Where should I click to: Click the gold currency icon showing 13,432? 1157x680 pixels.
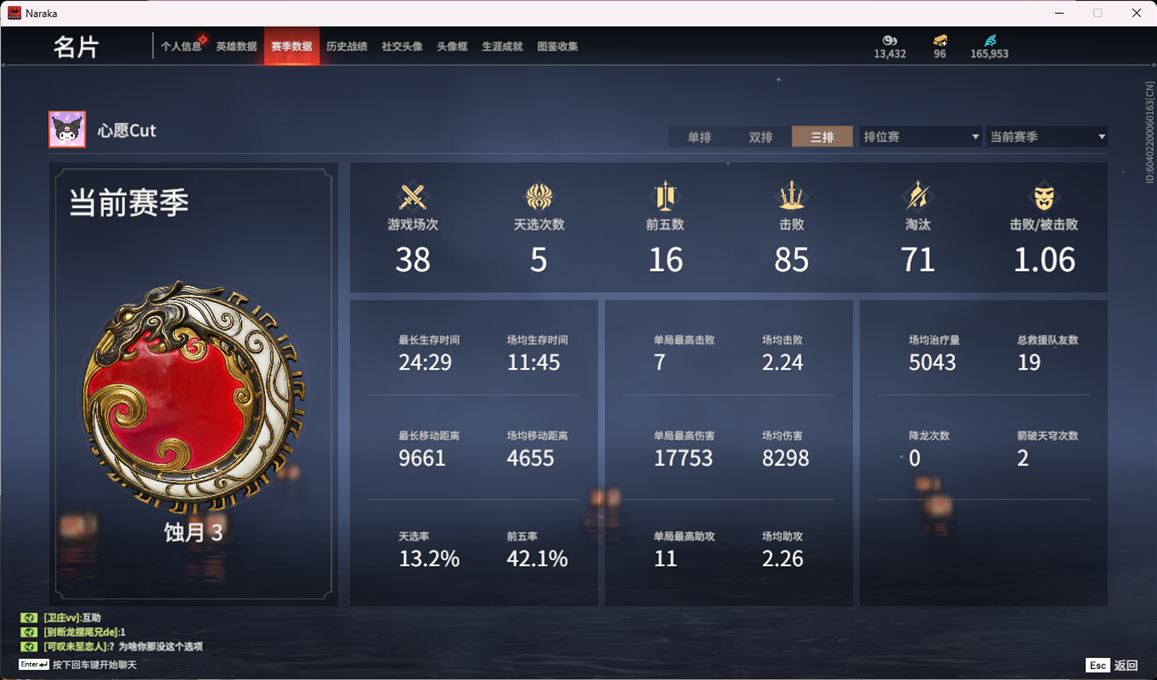click(x=889, y=41)
